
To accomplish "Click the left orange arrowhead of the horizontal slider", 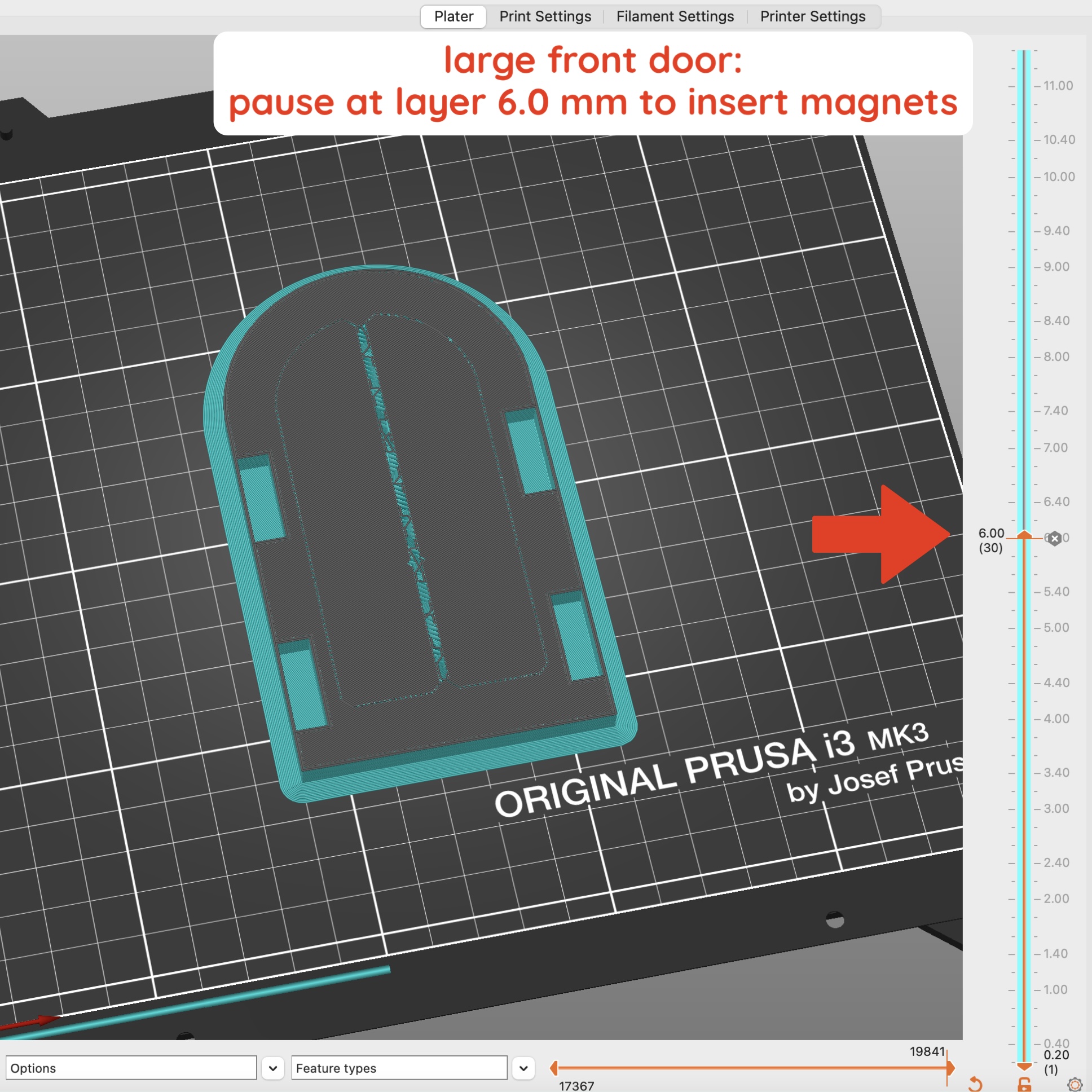I will [555, 1068].
